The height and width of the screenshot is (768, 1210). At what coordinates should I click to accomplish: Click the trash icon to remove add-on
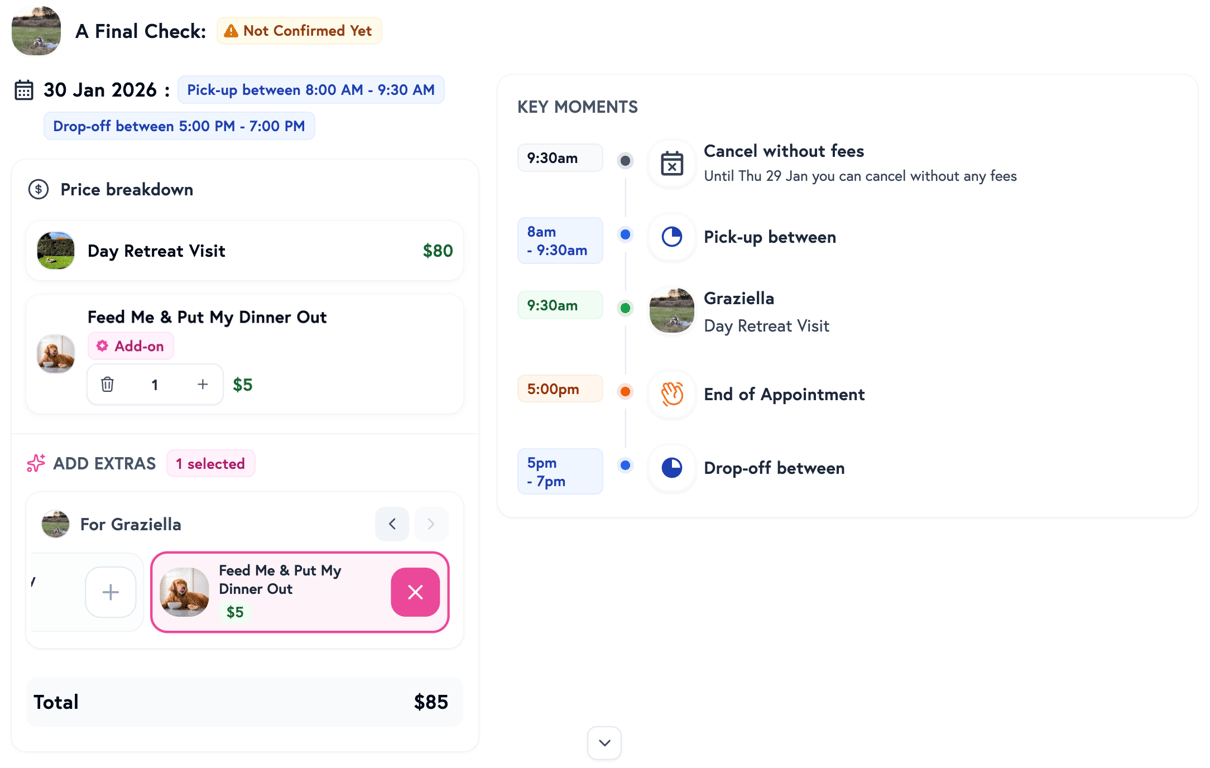click(108, 385)
